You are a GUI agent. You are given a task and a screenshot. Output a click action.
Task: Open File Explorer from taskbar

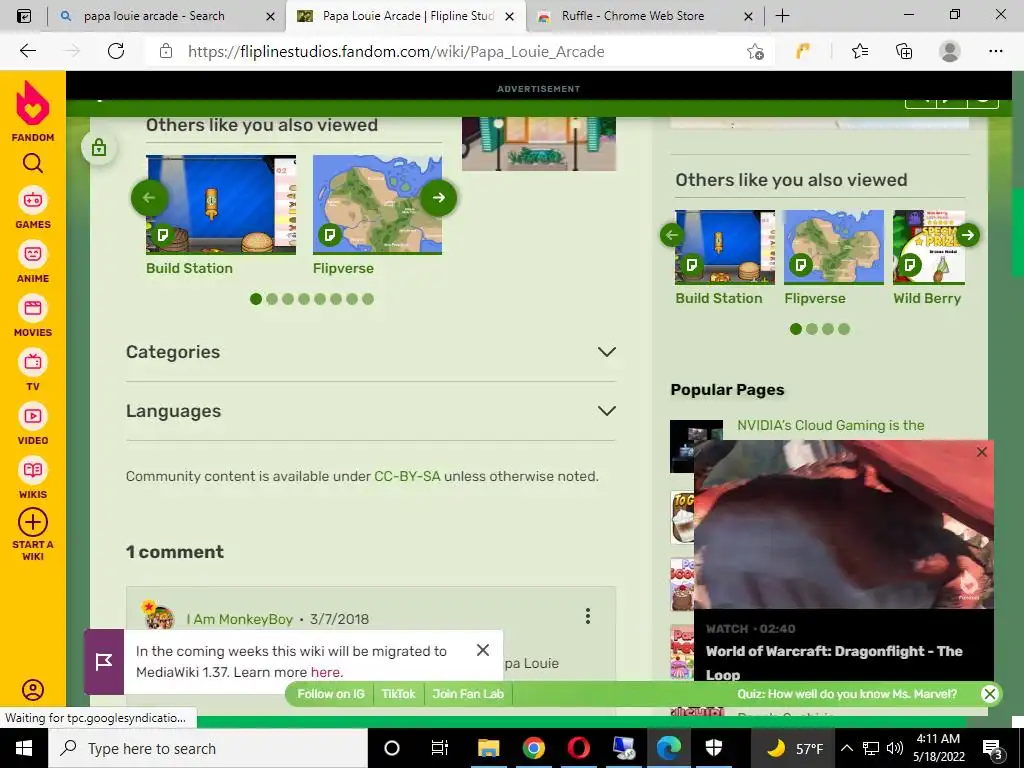click(x=488, y=748)
